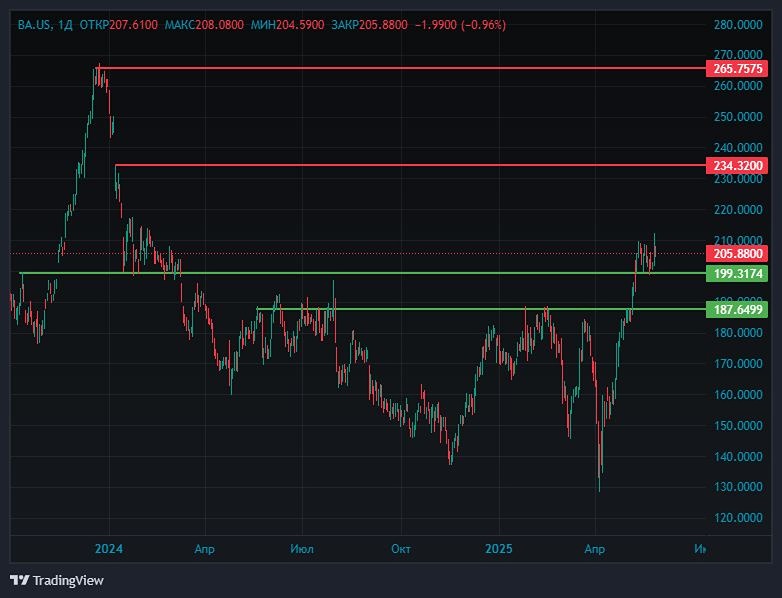
Task: Click the TradingView logo
Action: point(57,580)
